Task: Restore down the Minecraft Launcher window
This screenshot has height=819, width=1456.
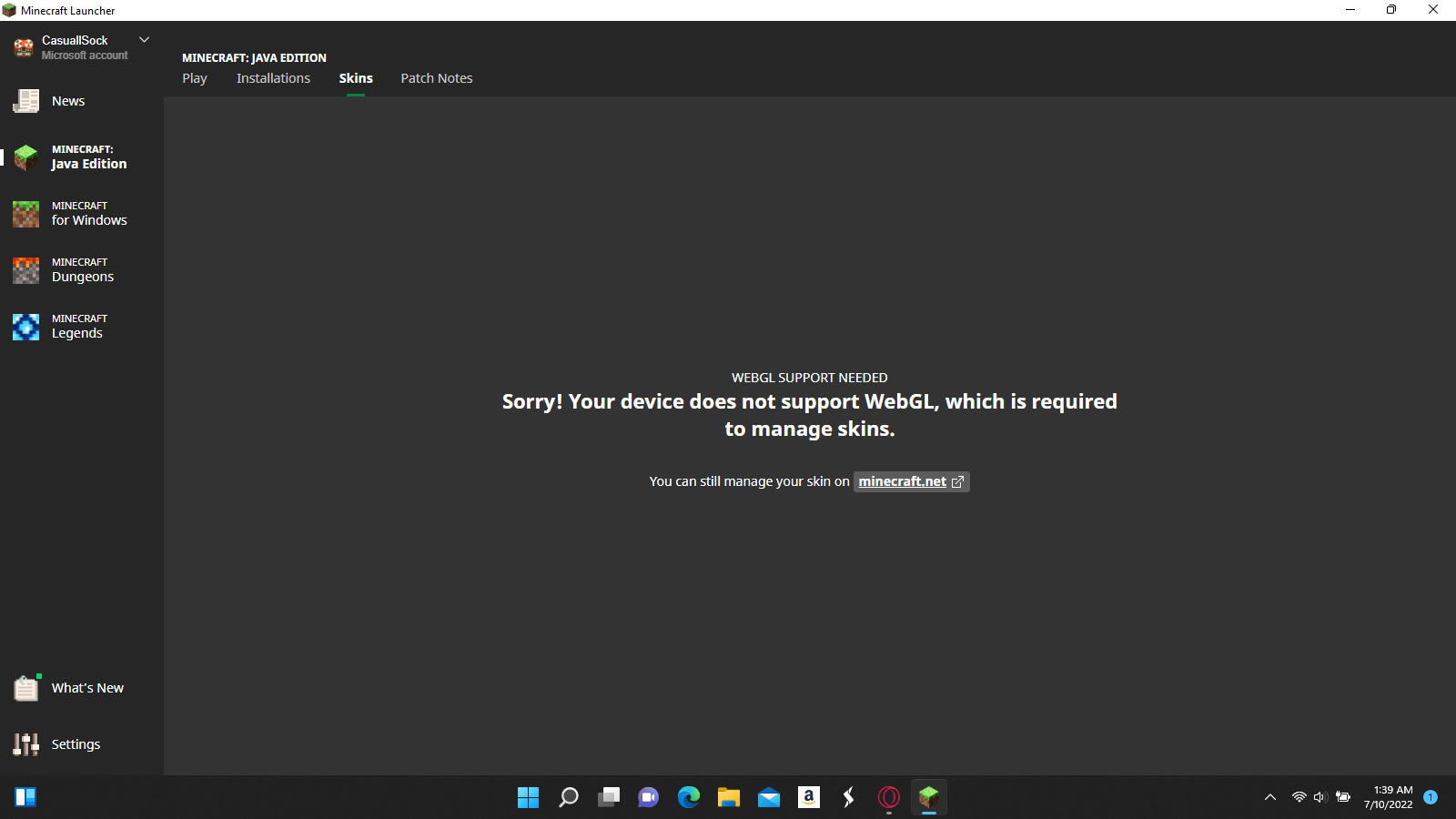Action: click(x=1391, y=10)
